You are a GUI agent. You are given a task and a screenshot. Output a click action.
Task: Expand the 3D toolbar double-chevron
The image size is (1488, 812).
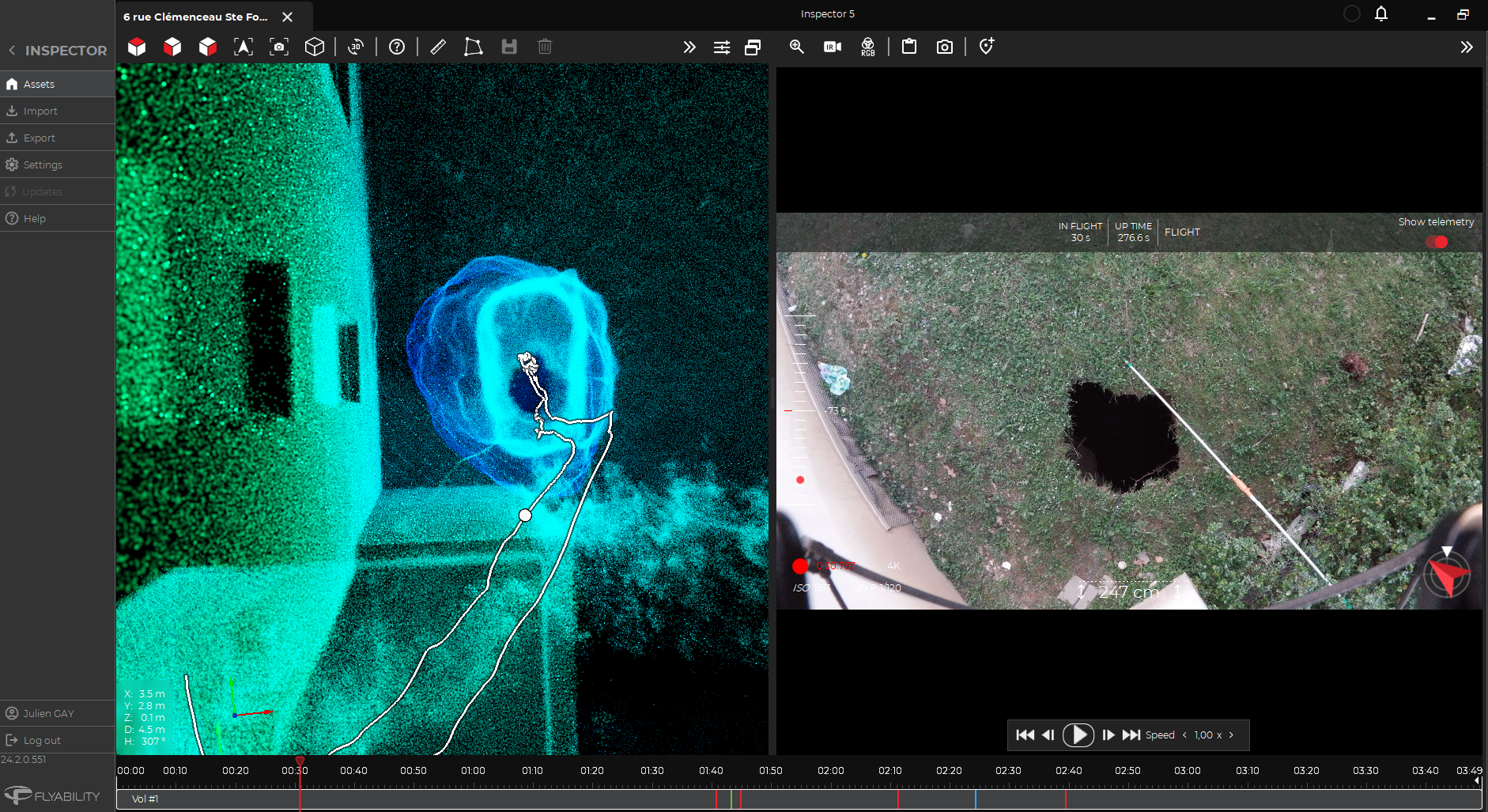[x=689, y=47]
